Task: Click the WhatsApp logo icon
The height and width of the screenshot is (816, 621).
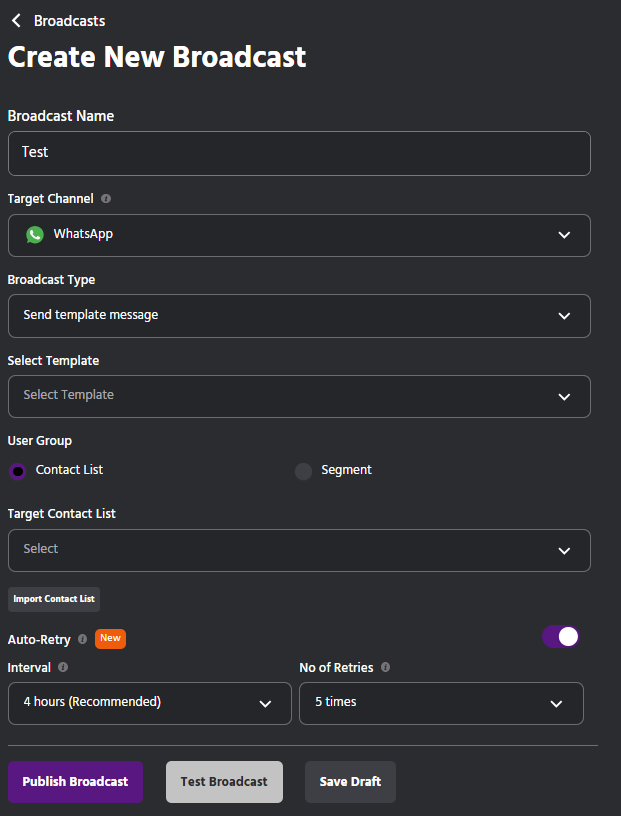Action: (x=35, y=235)
